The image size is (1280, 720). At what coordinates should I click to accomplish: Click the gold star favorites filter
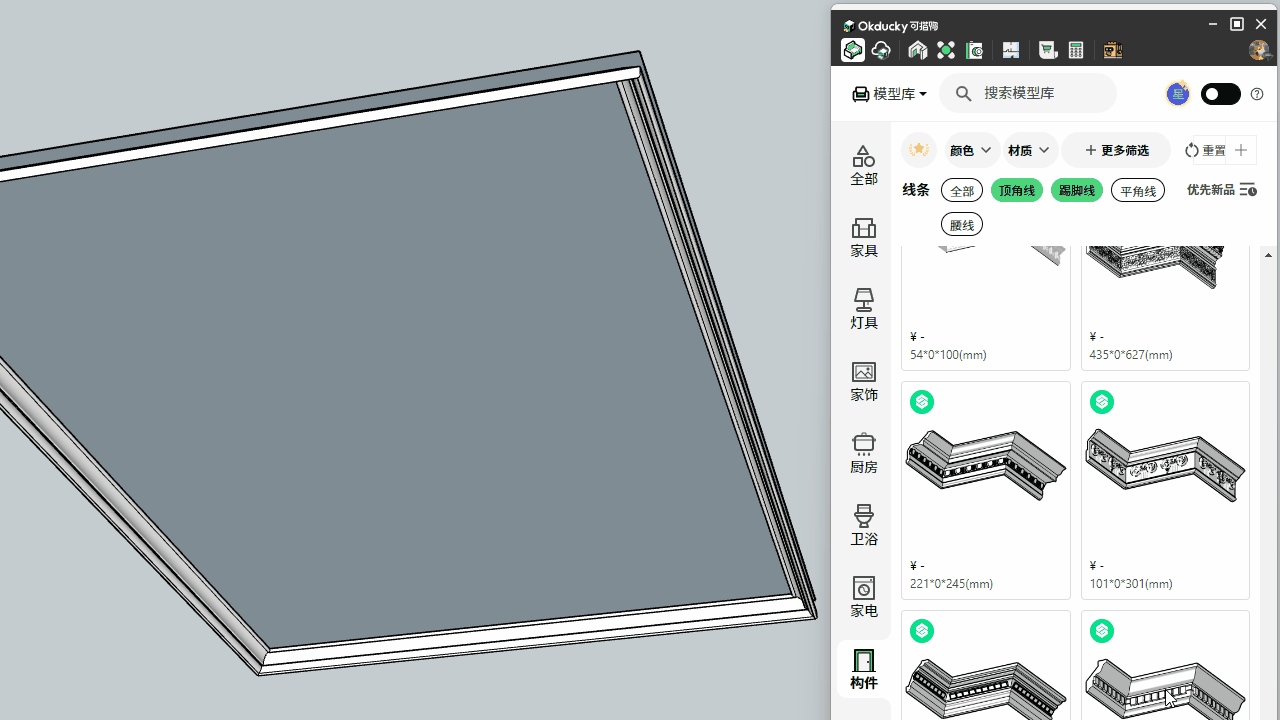pyautogui.click(x=918, y=150)
